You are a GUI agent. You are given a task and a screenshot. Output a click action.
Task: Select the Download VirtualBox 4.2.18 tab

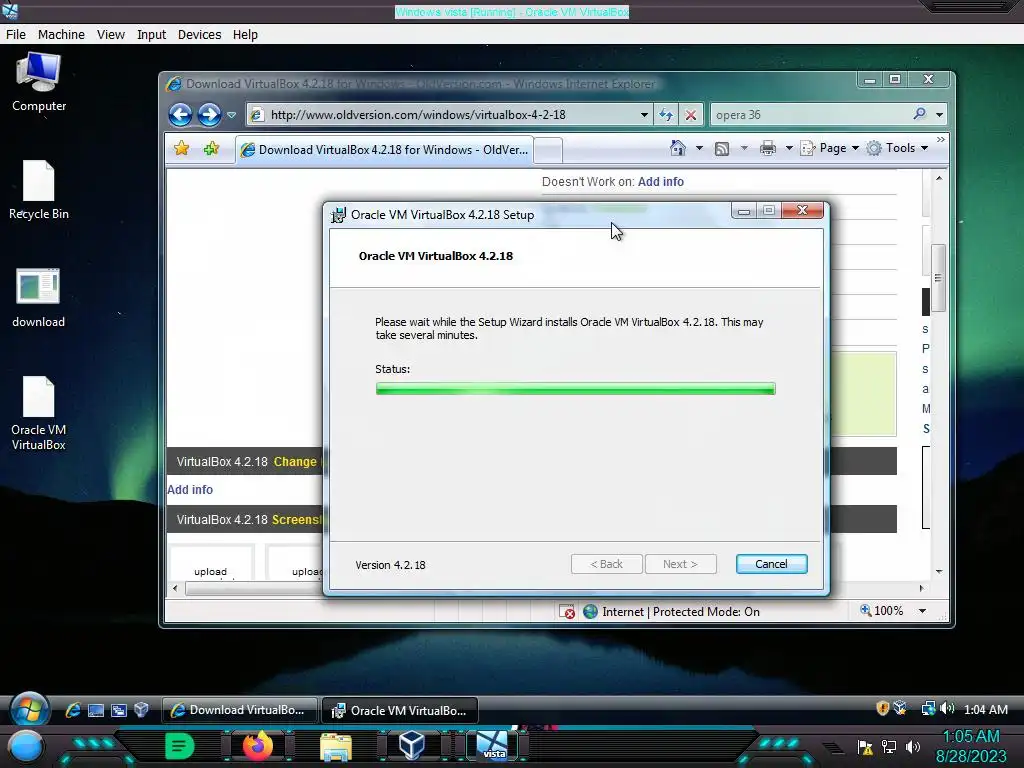point(384,150)
